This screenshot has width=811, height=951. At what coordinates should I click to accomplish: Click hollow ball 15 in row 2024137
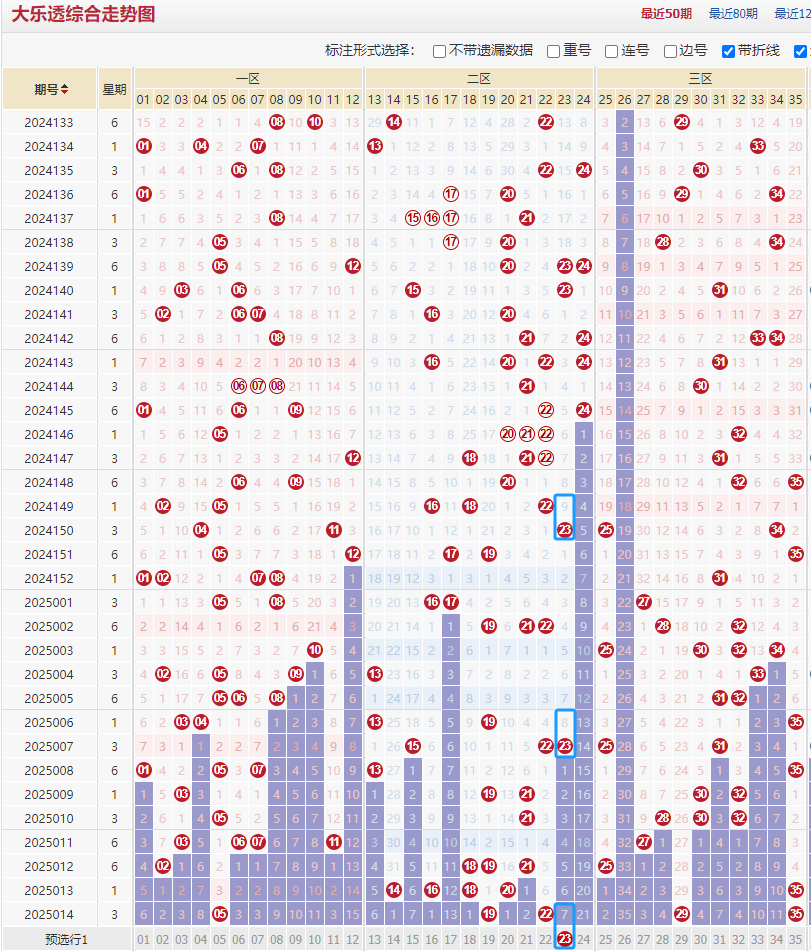413,218
